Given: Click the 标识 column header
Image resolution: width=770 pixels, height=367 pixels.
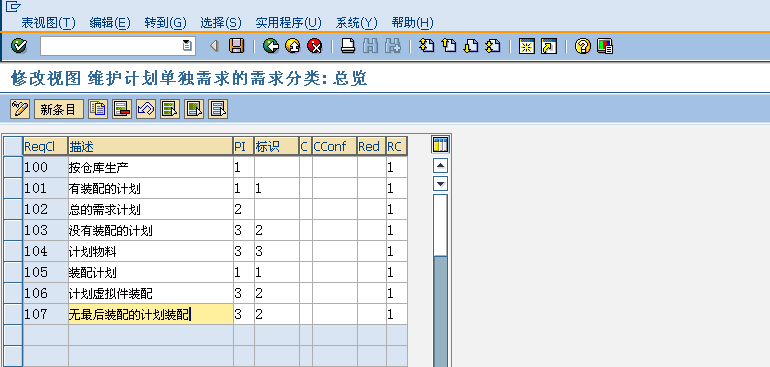Looking at the screenshot, I should coord(276,146).
